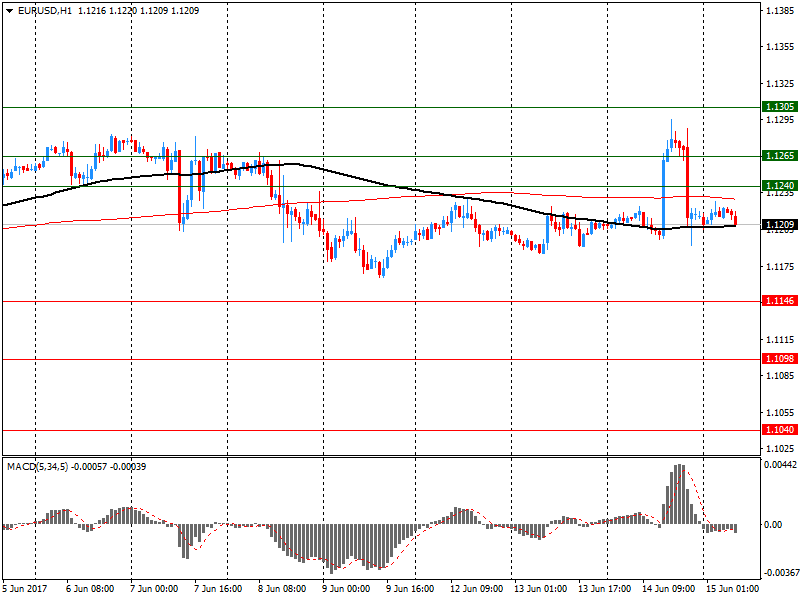Click the OHLC values 1.1216 1.1220 text
The width and height of the screenshot is (800, 600).
click(108, 11)
